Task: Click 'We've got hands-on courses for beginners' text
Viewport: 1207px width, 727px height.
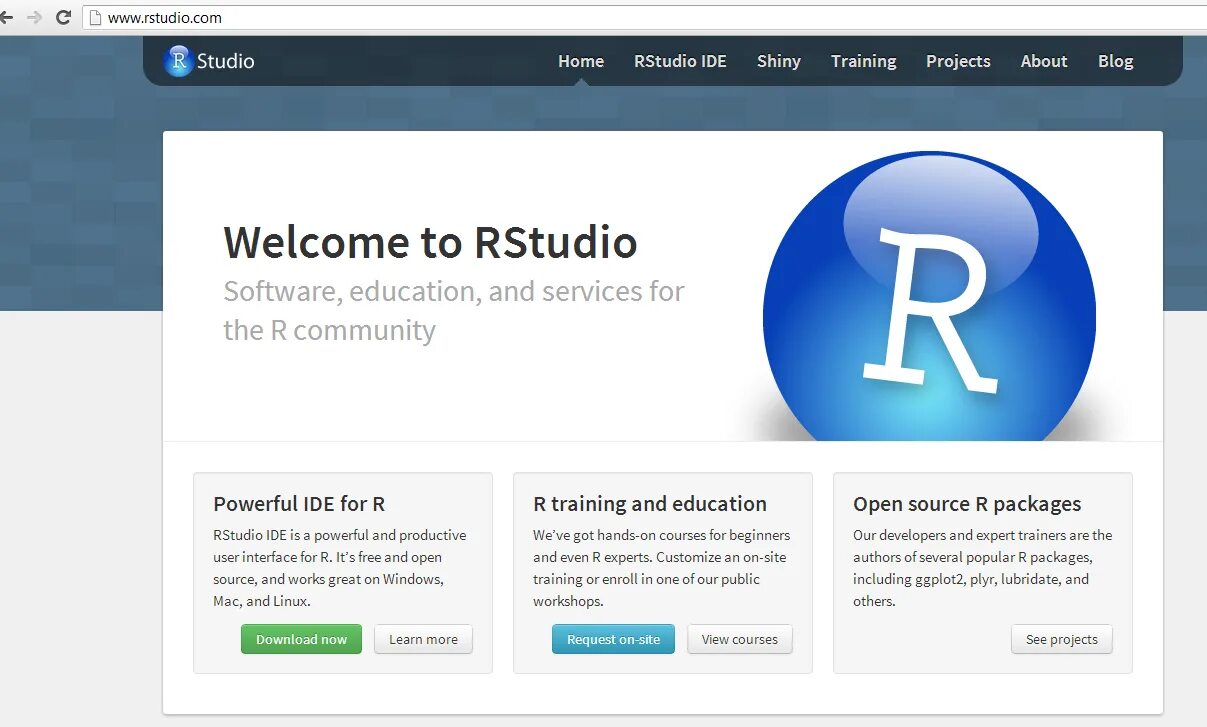Action: coord(661,535)
